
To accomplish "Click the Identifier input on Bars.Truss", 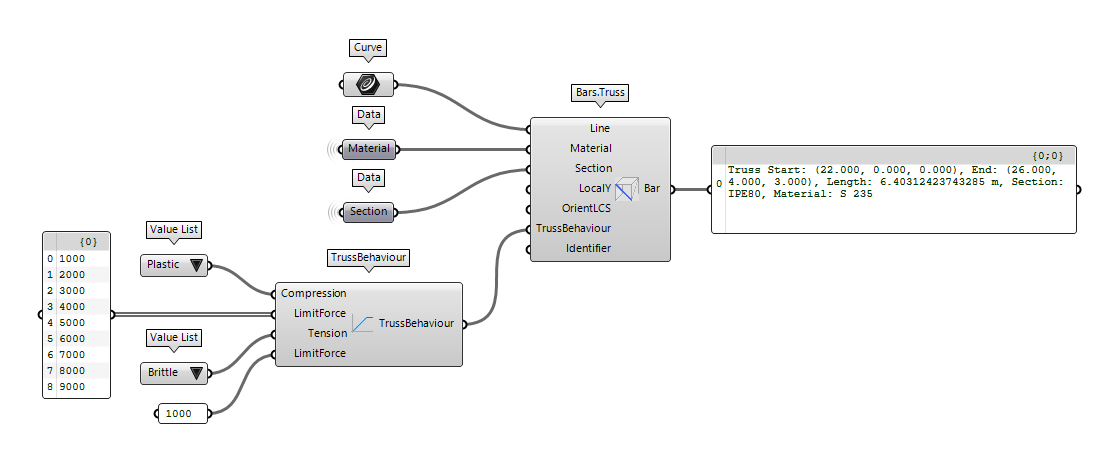I will (589, 248).
